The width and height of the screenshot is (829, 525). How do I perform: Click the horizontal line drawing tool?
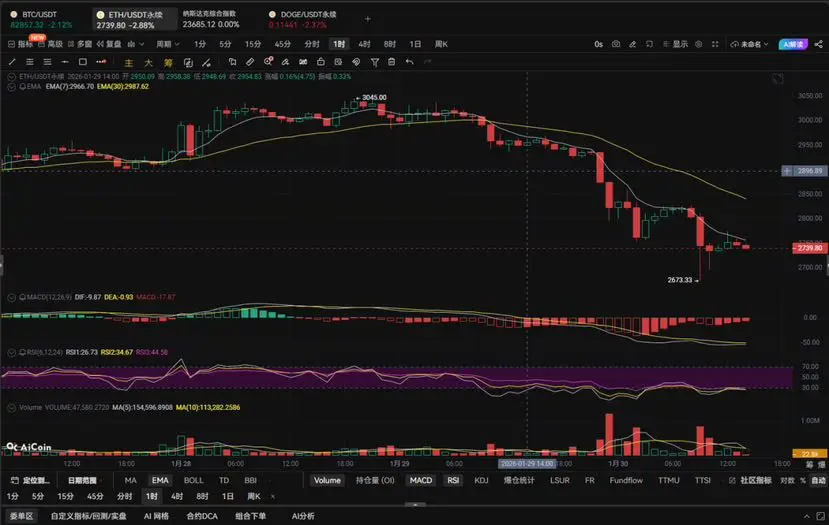[65, 62]
